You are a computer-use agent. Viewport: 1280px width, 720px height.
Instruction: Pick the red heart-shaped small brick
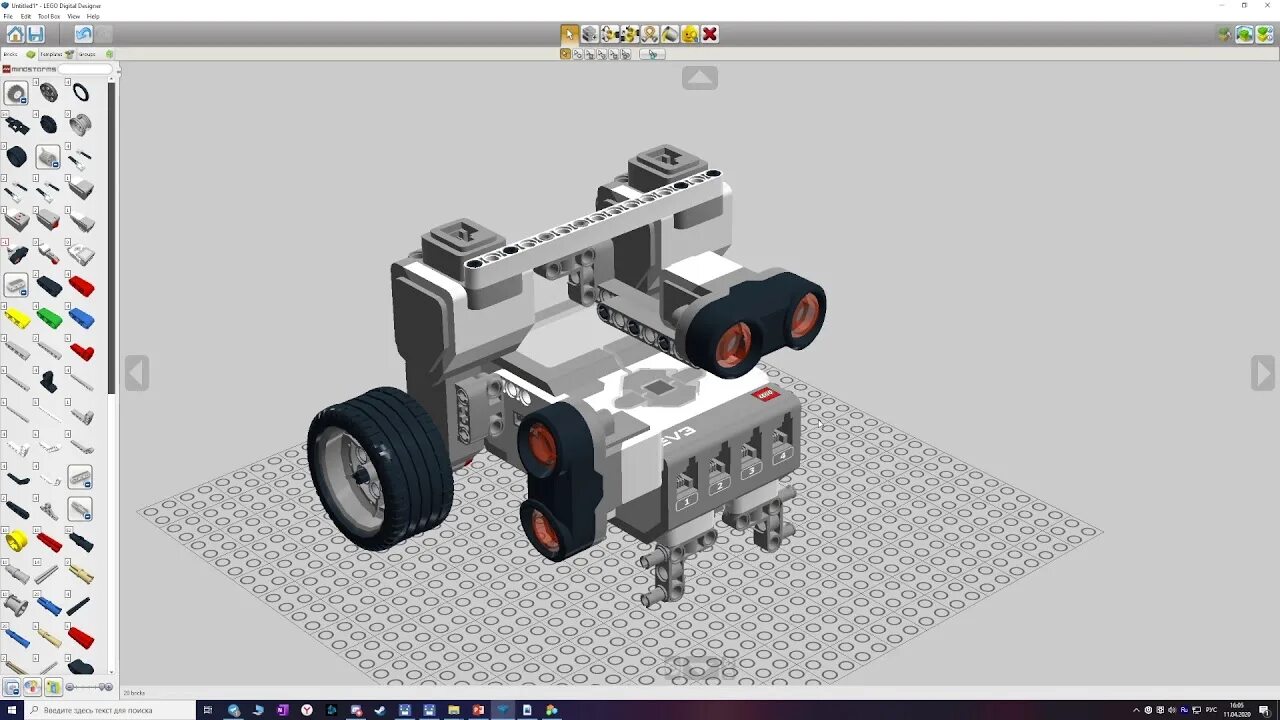point(82,352)
